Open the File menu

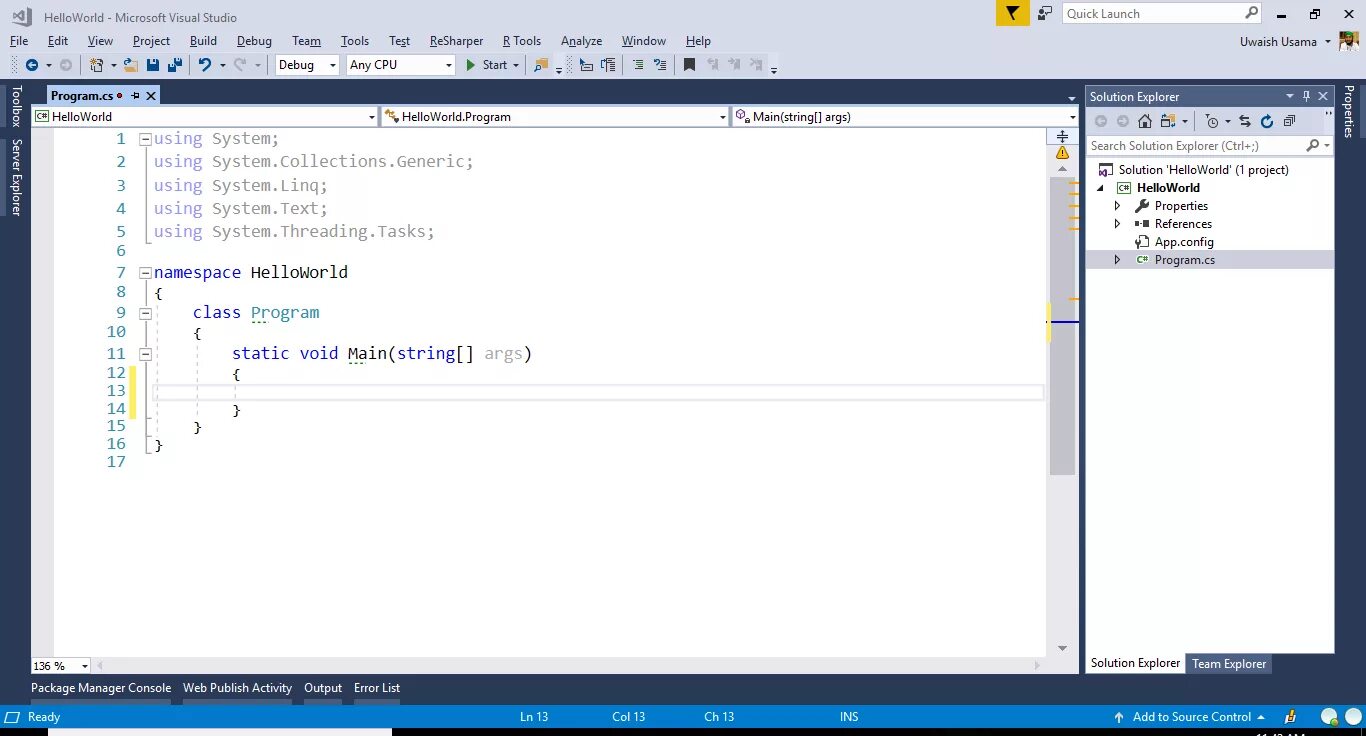(x=19, y=41)
